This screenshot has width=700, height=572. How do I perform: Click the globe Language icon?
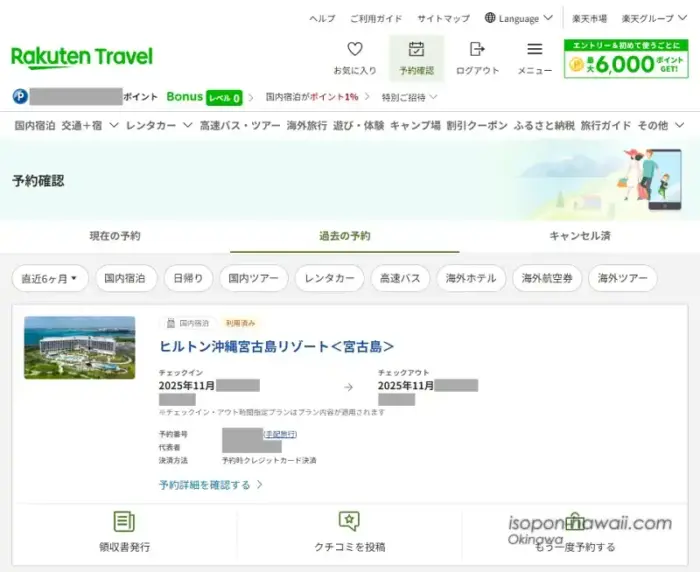click(x=490, y=18)
